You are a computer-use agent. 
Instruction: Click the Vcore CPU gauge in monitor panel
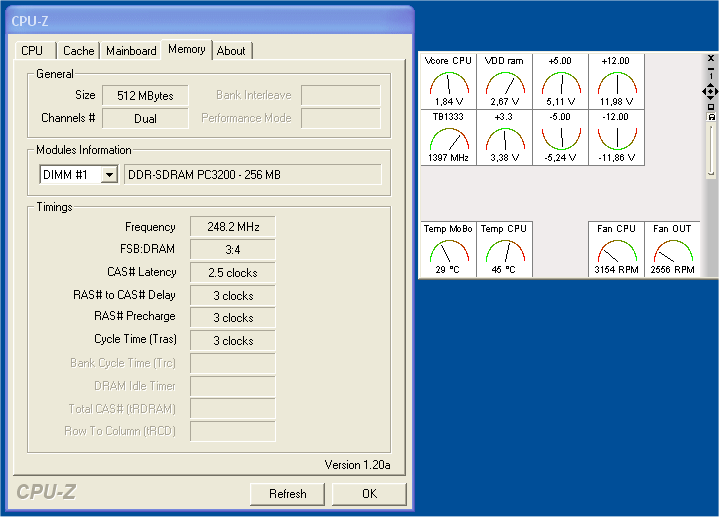point(448,81)
